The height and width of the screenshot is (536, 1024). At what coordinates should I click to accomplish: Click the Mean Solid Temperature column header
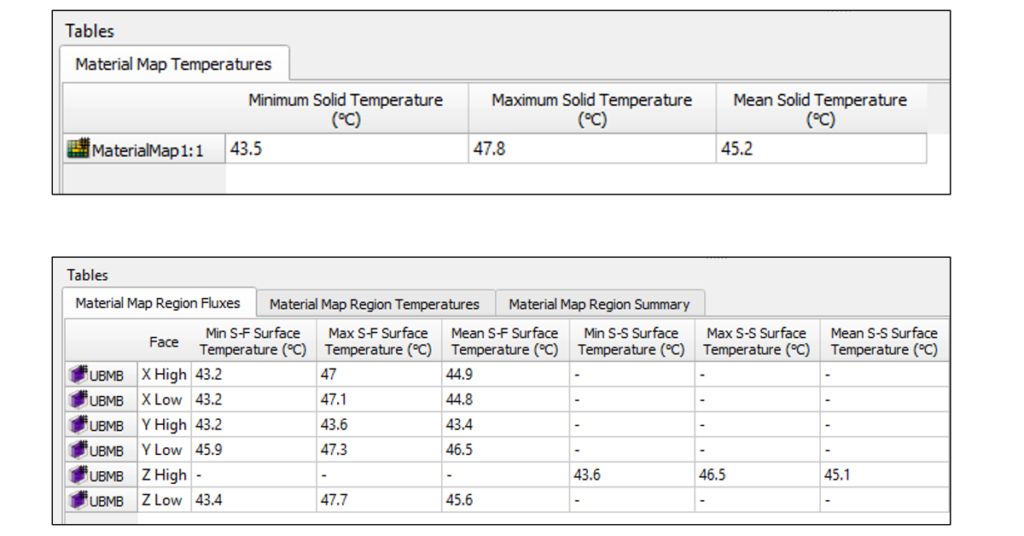[x=820, y=109]
